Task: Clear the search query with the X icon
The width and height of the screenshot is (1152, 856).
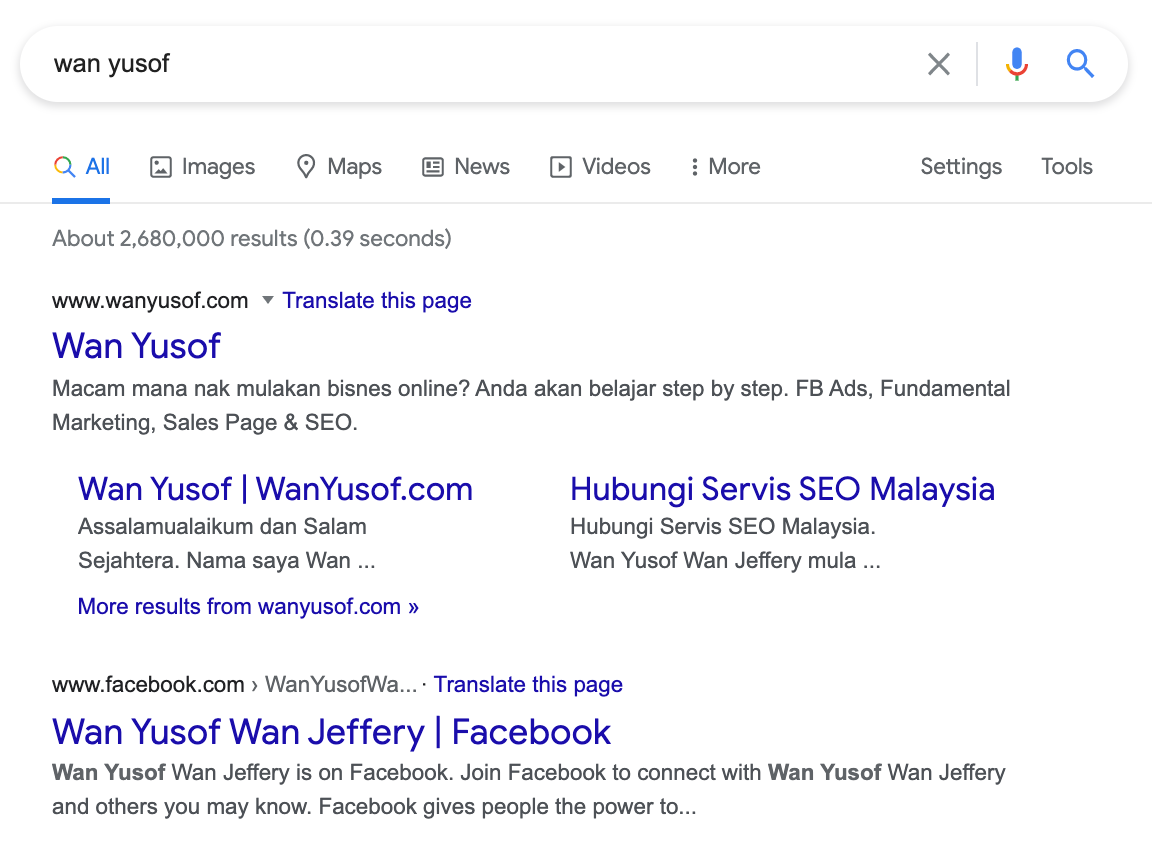Action: point(938,64)
